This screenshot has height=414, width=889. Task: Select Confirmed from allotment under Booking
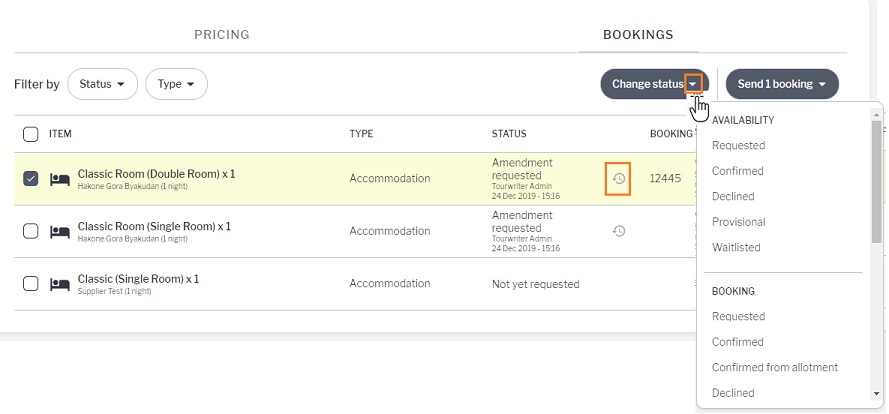pos(775,367)
